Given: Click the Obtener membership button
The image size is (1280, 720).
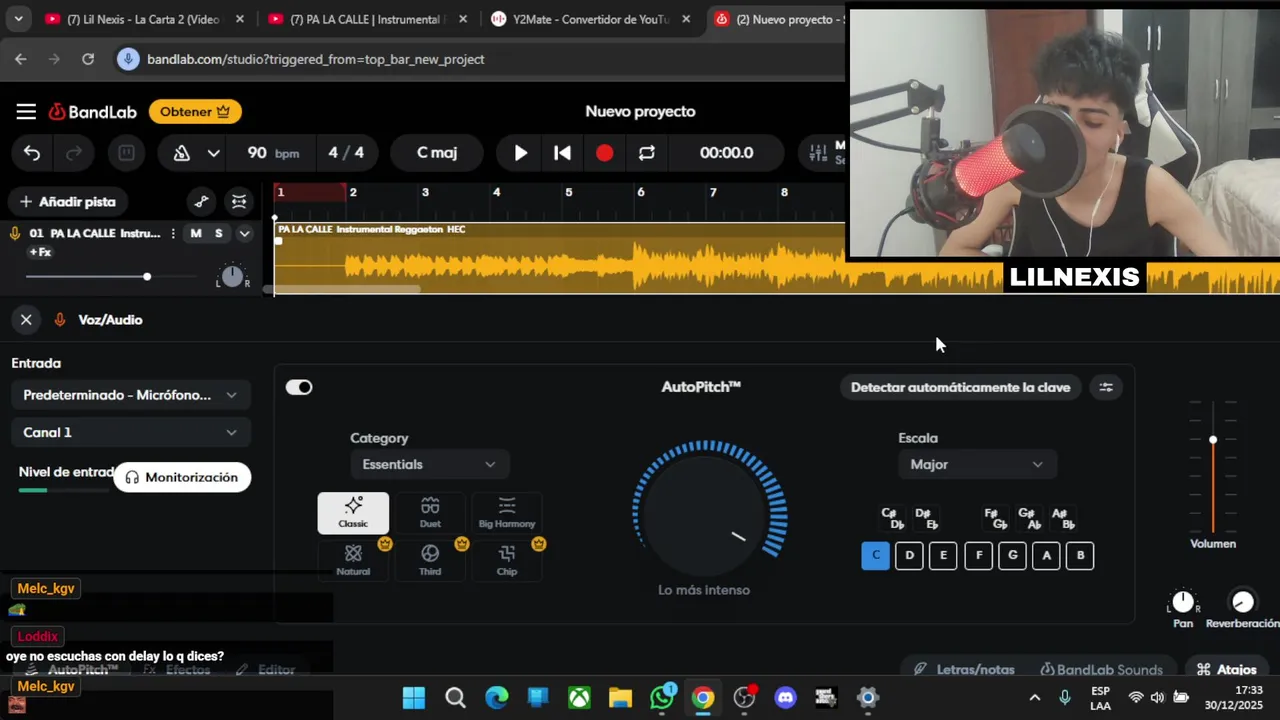Looking at the screenshot, I should point(196,112).
